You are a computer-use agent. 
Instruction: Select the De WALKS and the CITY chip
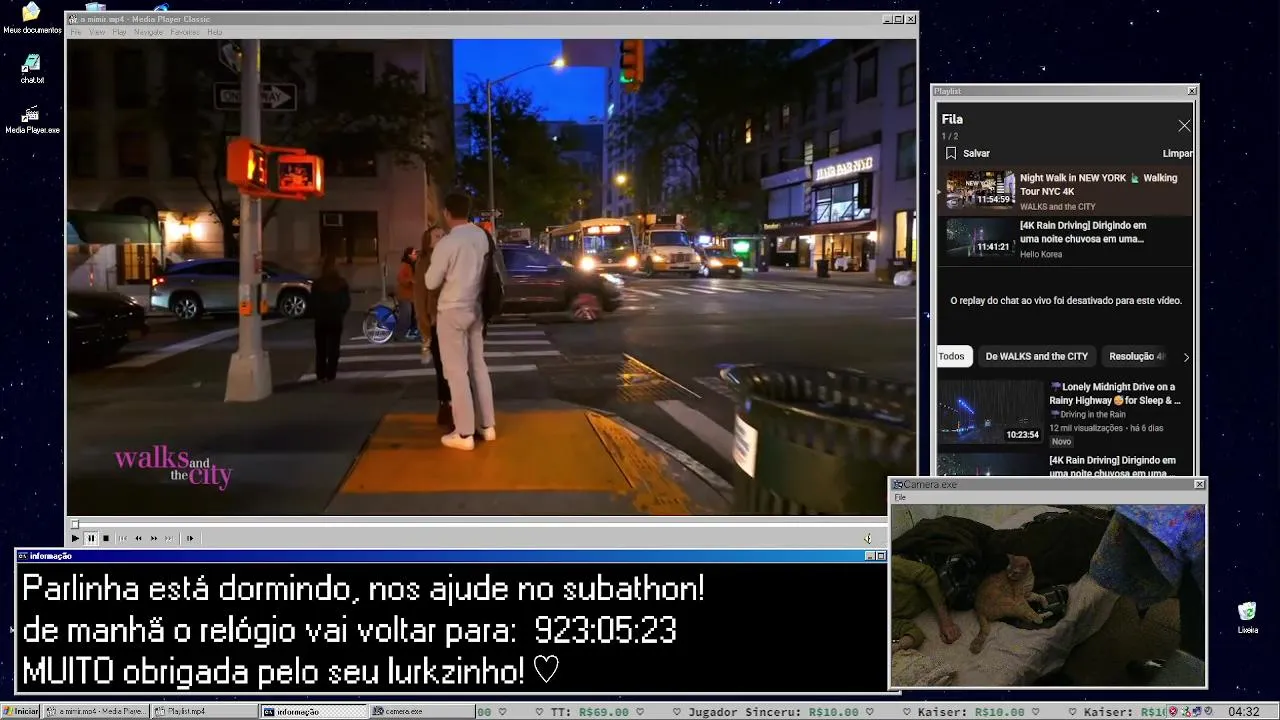point(1036,356)
